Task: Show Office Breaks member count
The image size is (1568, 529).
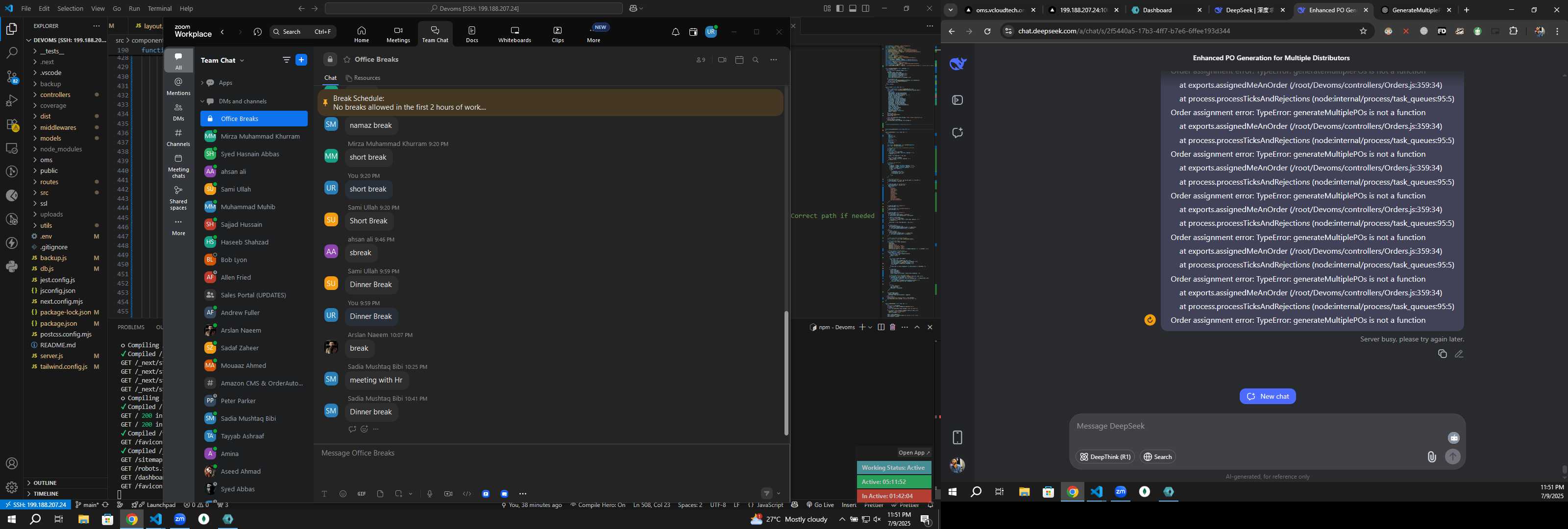Action: point(701,60)
